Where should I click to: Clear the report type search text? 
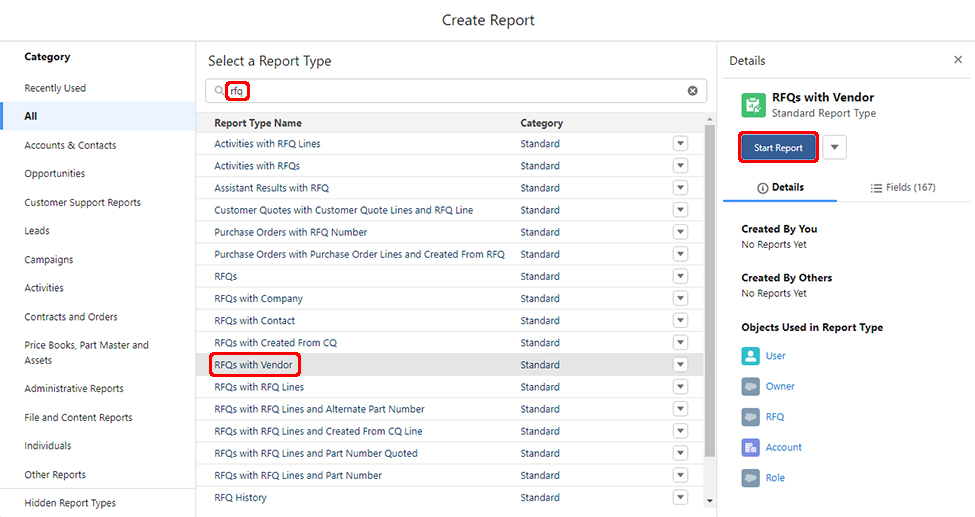(x=692, y=91)
